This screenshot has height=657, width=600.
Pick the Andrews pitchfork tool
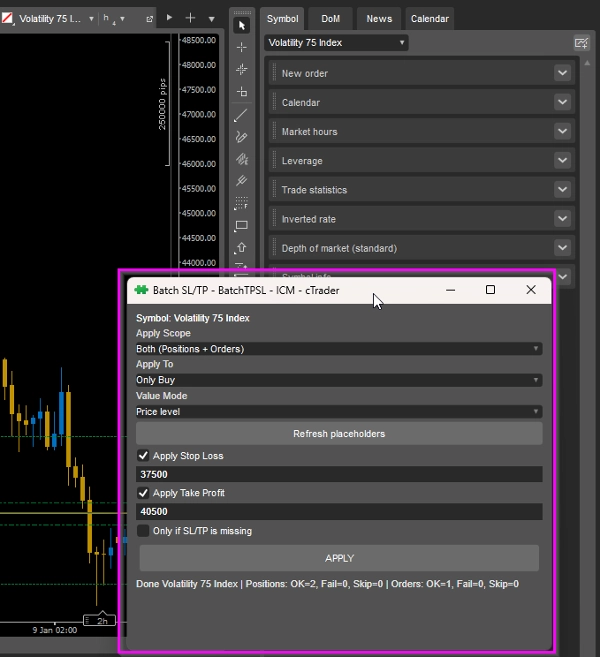[241, 181]
